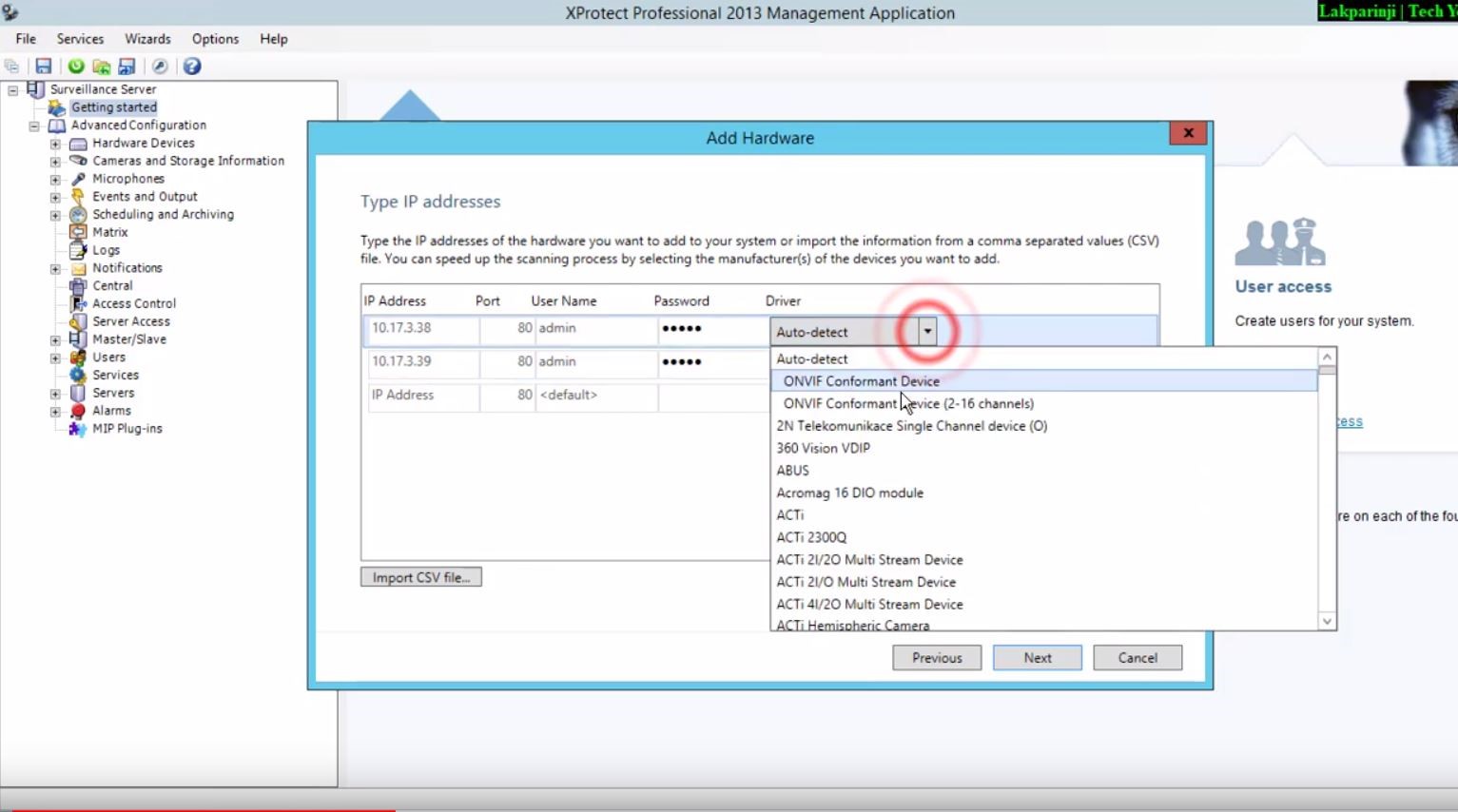Open the Options menu

(215, 39)
